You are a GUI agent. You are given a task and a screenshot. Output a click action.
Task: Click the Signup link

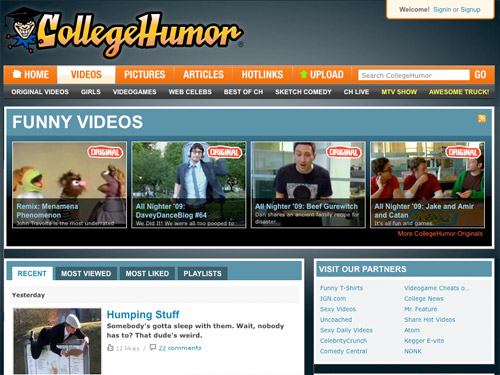click(x=470, y=10)
